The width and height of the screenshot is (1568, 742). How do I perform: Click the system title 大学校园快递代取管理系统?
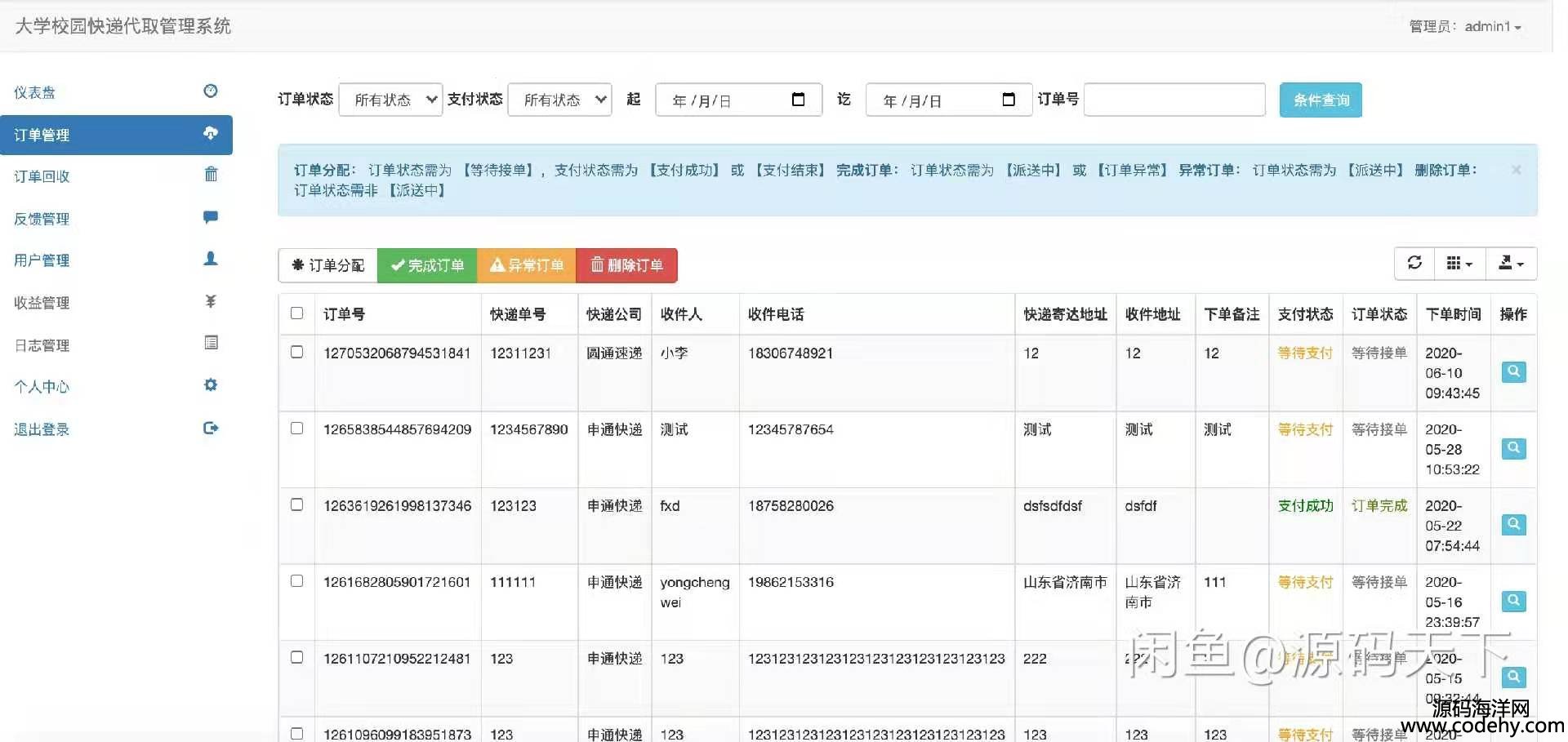click(123, 26)
